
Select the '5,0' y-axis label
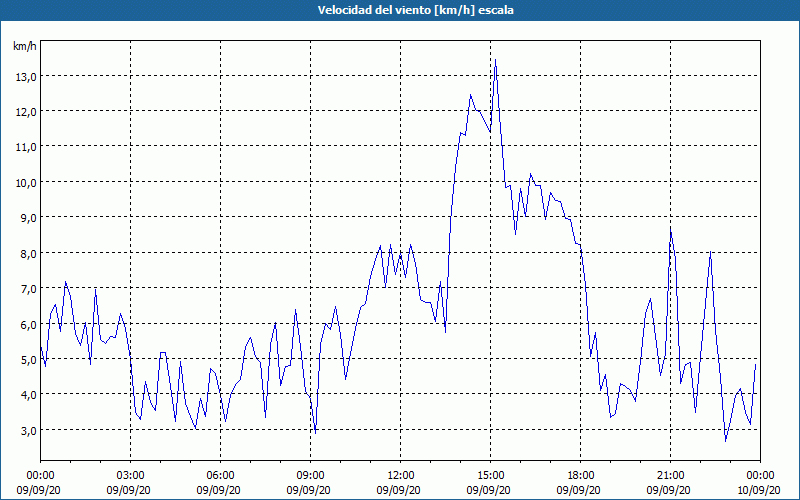pos(29,360)
